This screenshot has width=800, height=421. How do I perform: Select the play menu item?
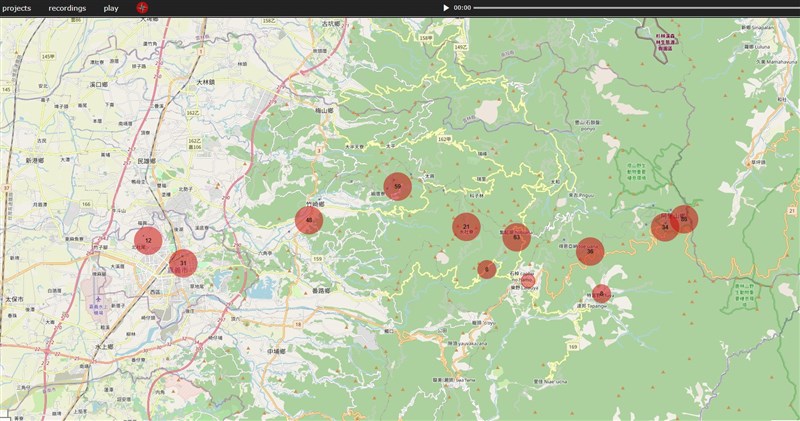(x=111, y=8)
